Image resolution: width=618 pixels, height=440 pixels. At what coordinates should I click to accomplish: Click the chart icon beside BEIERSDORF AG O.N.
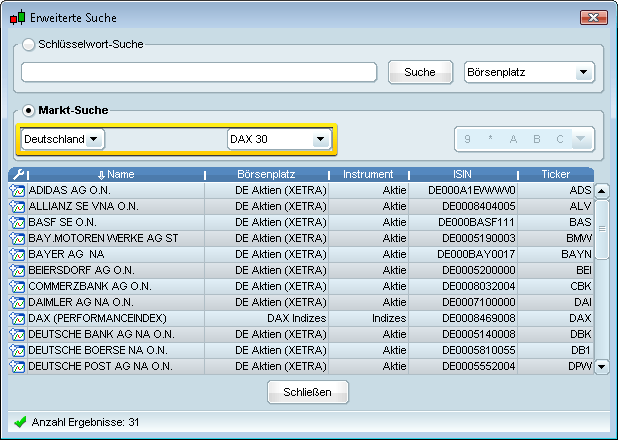[x=17, y=270]
